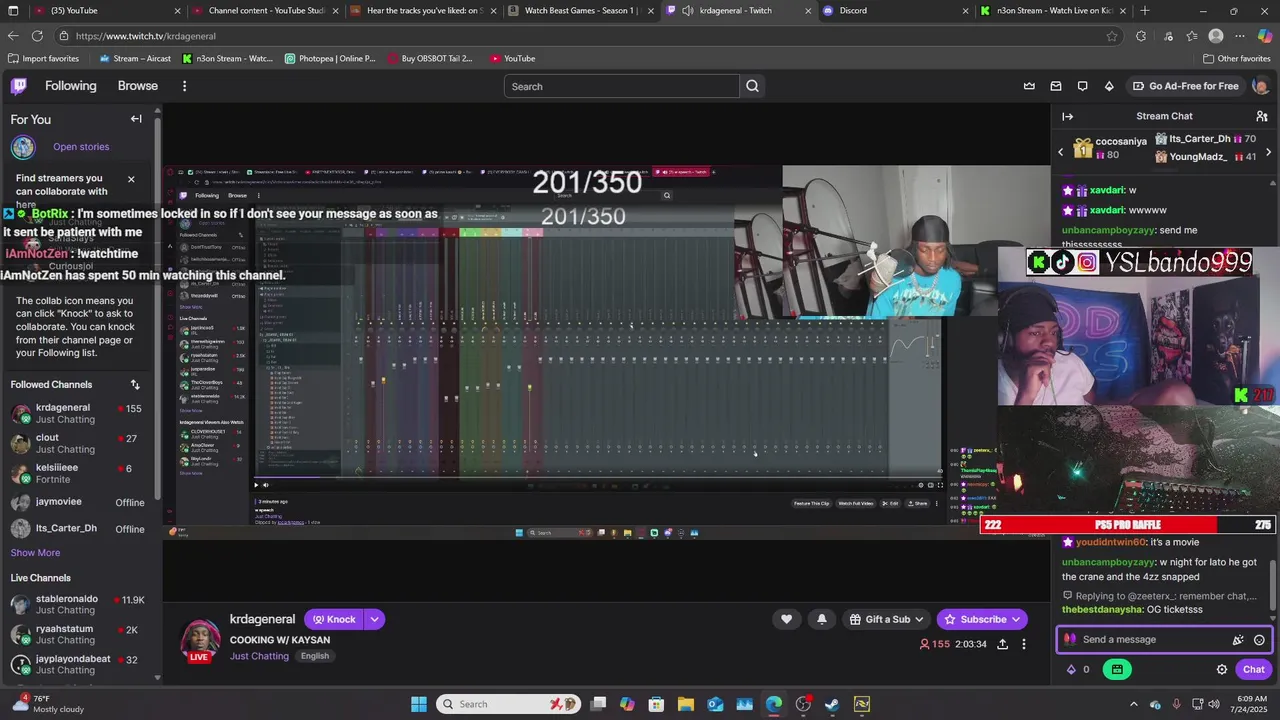Image resolution: width=1280 pixels, height=720 pixels.
Task: Click the Go Ad-Free for Free button
Action: [x=1184, y=86]
